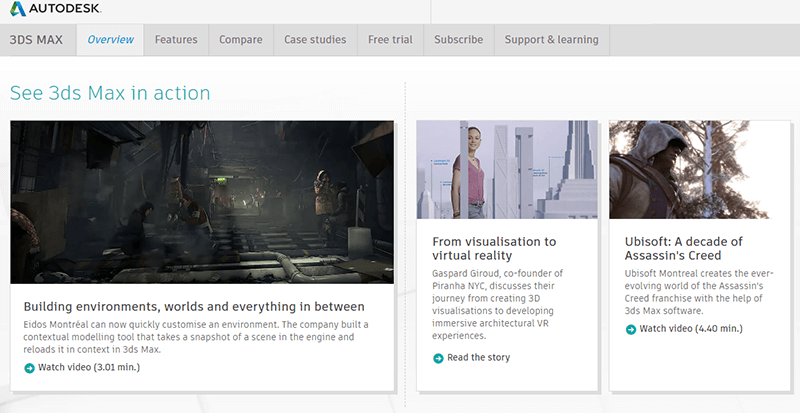The height and width of the screenshot is (413, 800).
Task: Click arrow icon beside Watch video (4.40 min.)
Action: 631,329
